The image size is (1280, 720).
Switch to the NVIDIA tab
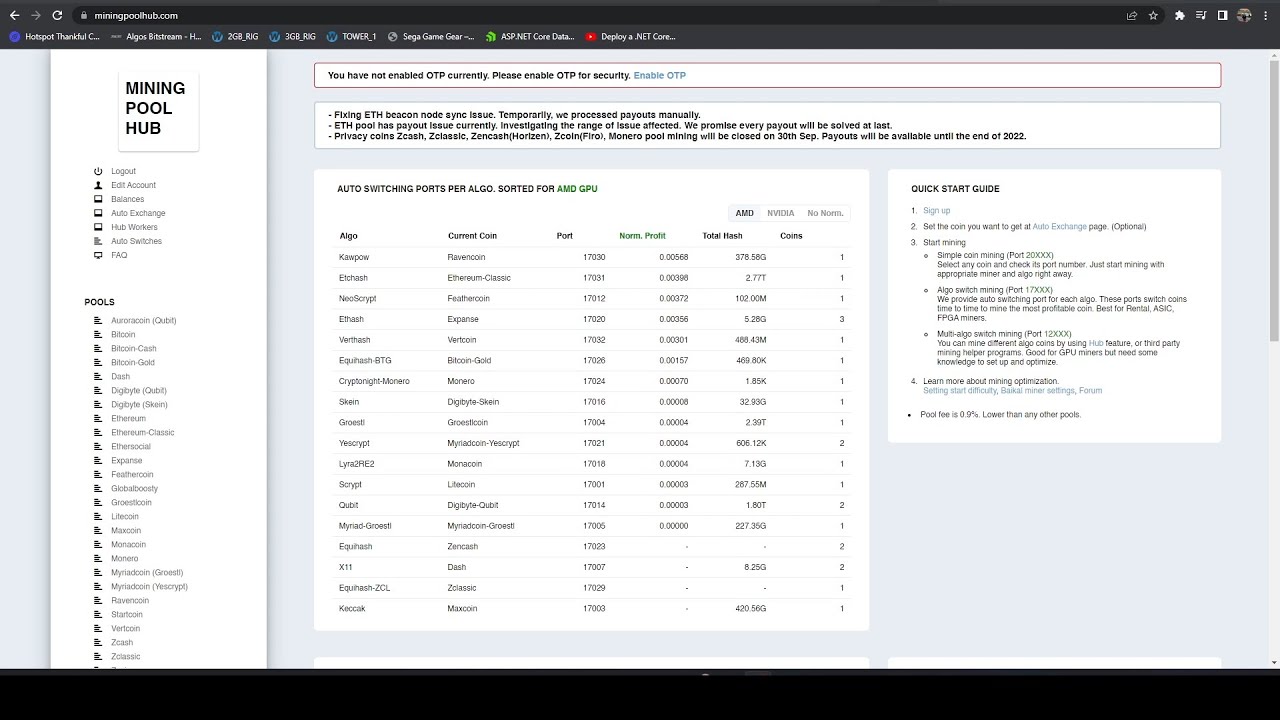(x=780, y=213)
